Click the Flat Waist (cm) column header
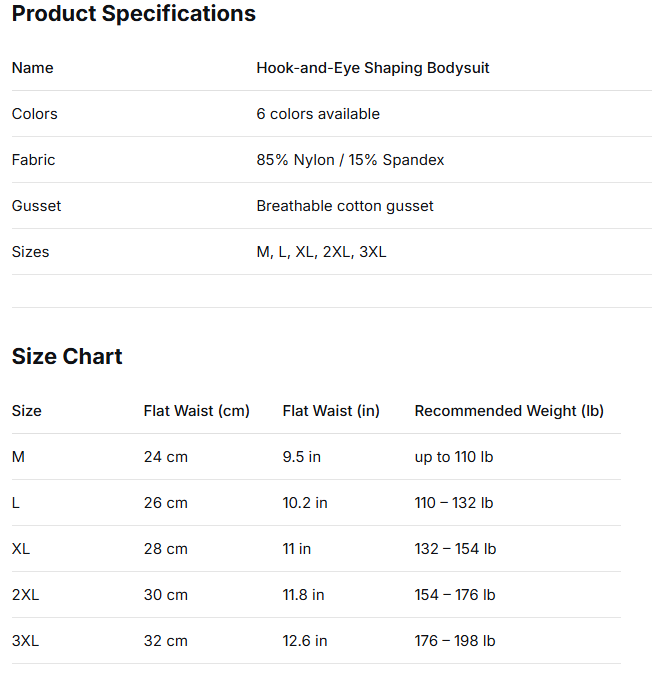The width and height of the screenshot is (652, 677). [196, 411]
